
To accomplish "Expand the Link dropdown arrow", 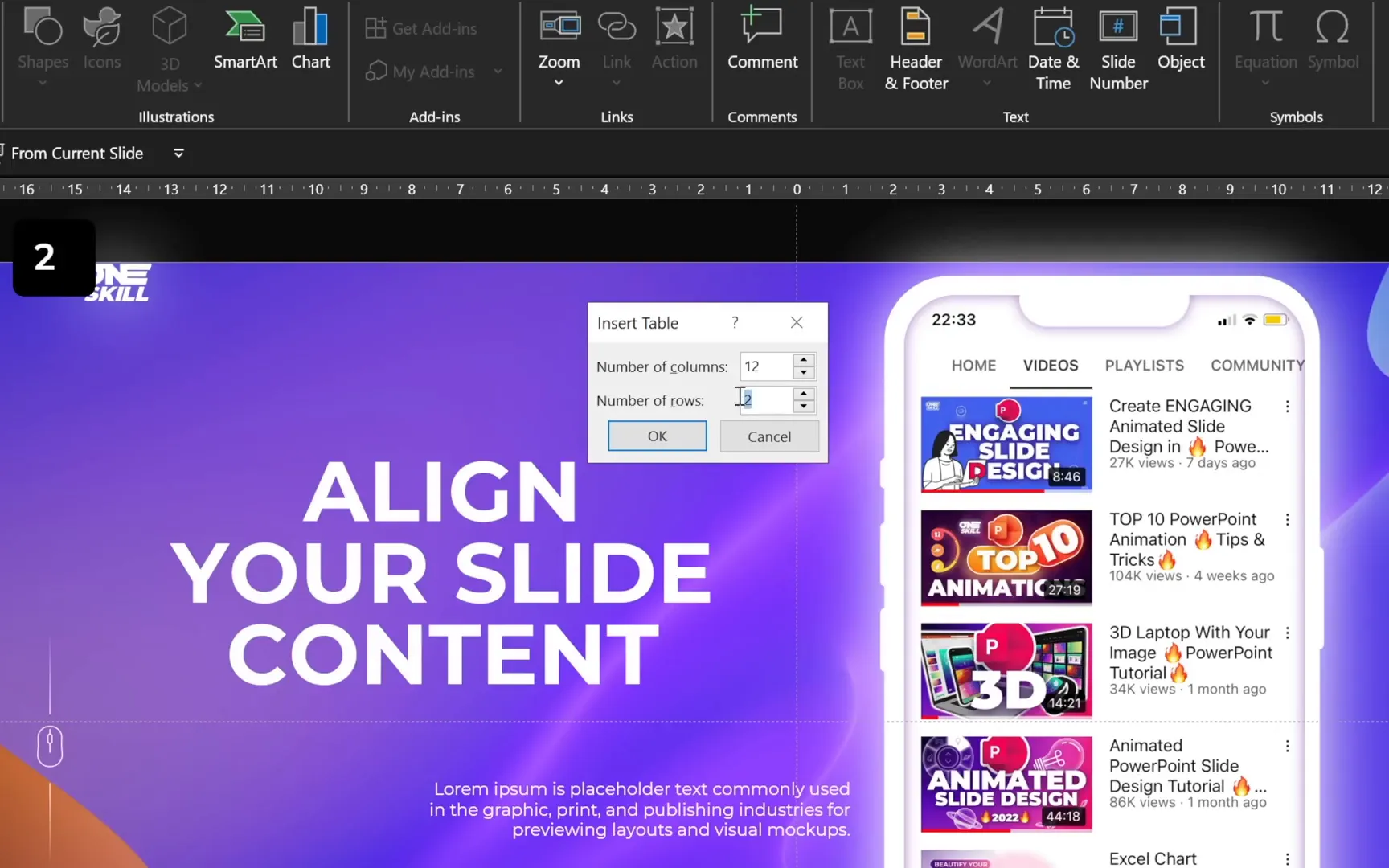I will click(x=617, y=83).
